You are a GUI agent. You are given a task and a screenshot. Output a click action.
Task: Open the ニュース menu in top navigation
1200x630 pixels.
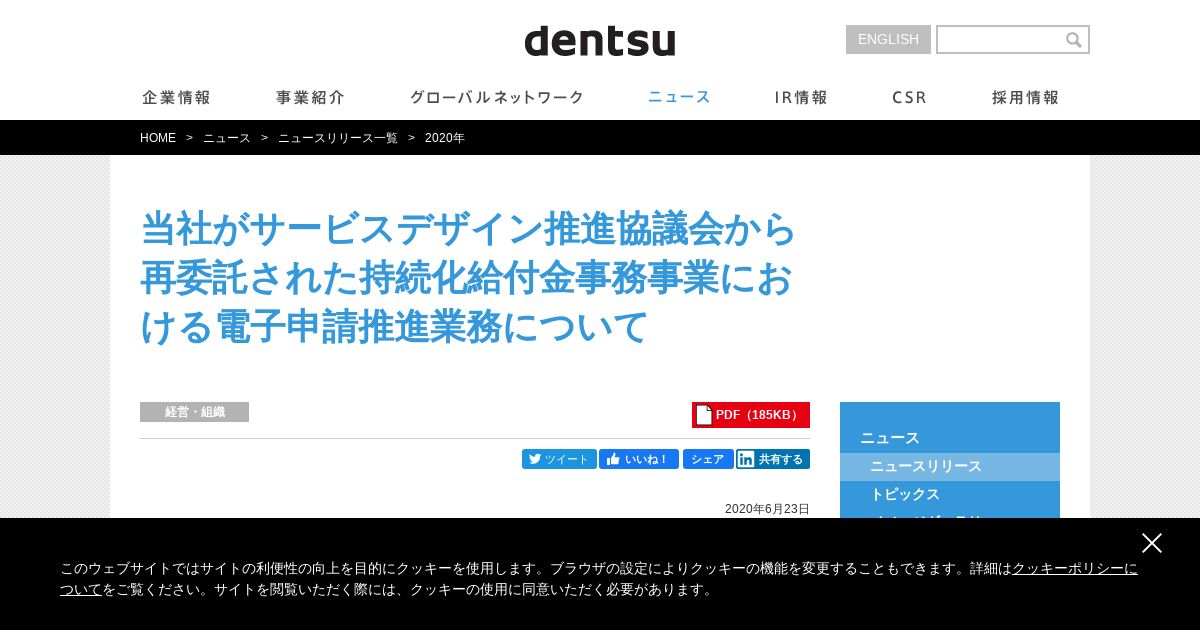click(679, 97)
